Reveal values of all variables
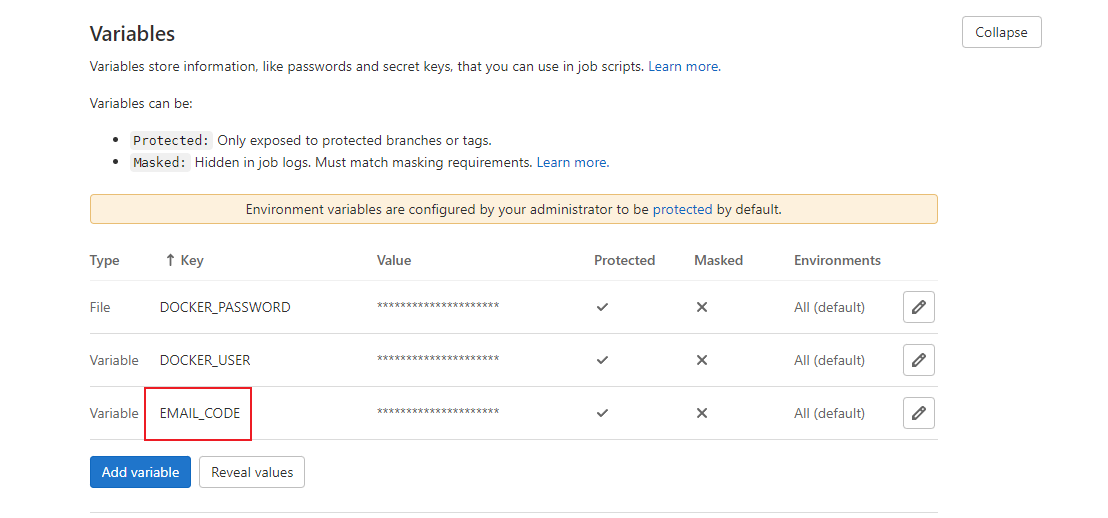The width and height of the screenshot is (1108, 518). [252, 472]
